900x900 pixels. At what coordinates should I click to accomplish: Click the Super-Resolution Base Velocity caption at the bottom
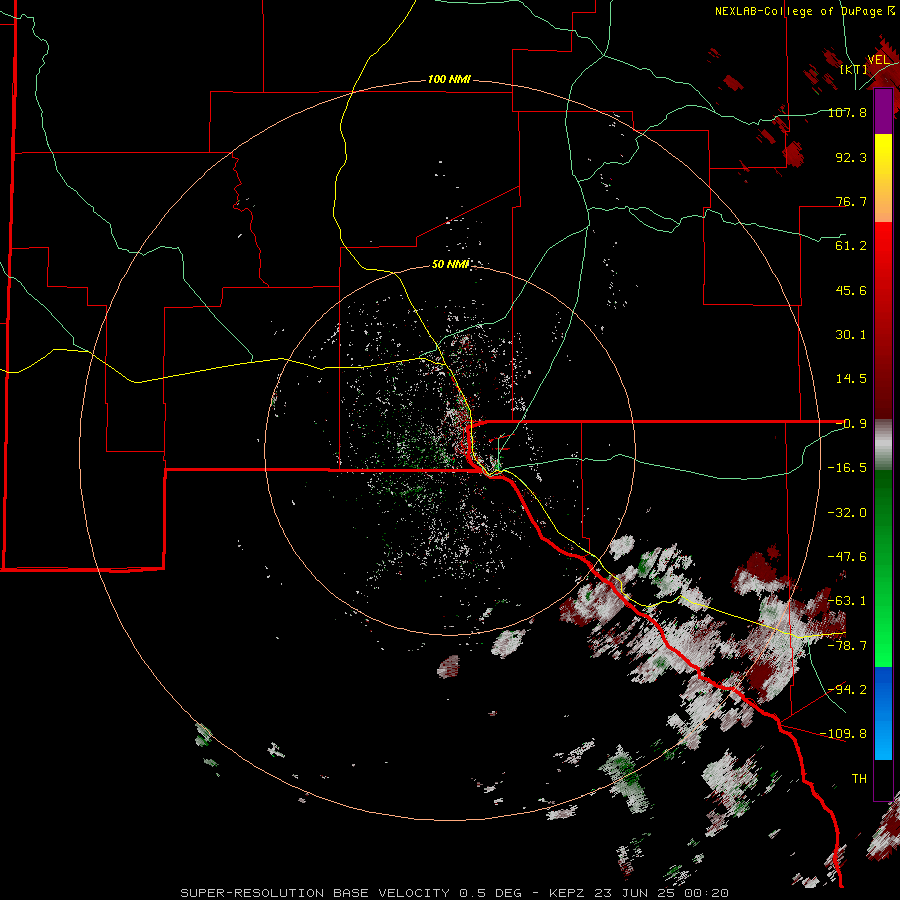click(454, 893)
